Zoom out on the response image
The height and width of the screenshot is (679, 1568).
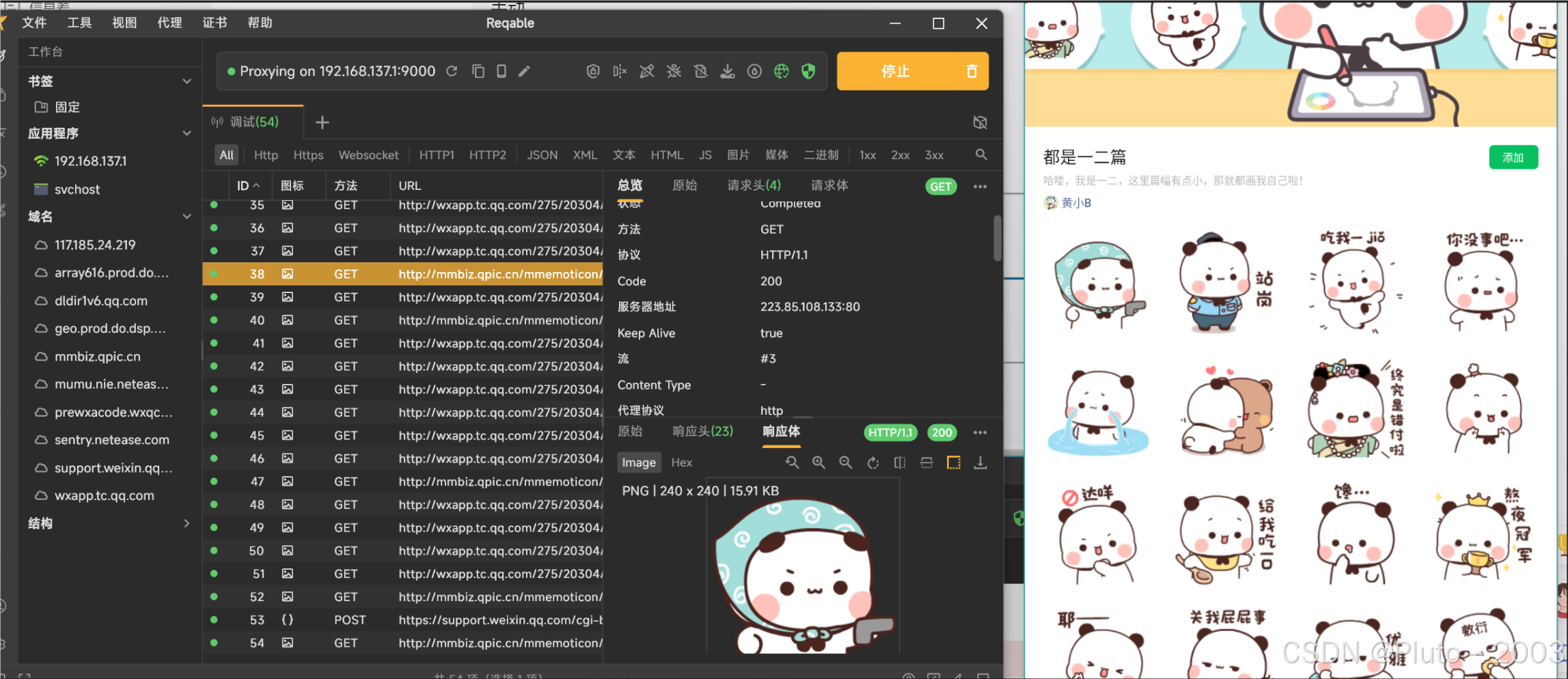click(845, 462)
